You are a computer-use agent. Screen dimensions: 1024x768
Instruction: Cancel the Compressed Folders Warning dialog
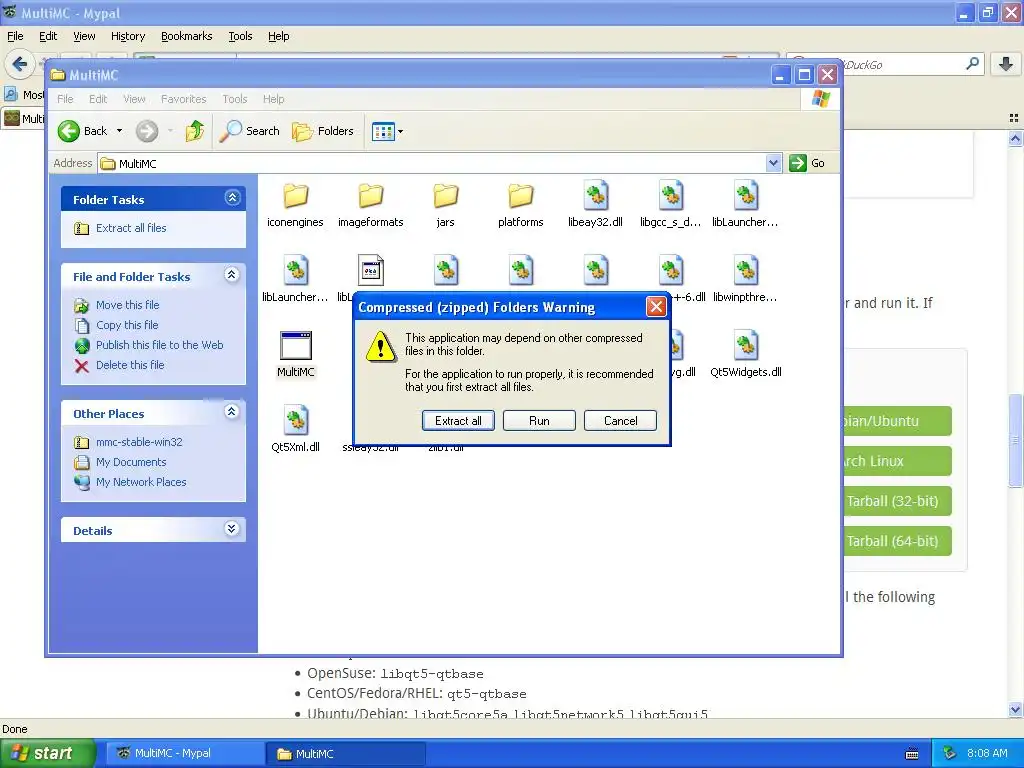(x=620, y=421)
